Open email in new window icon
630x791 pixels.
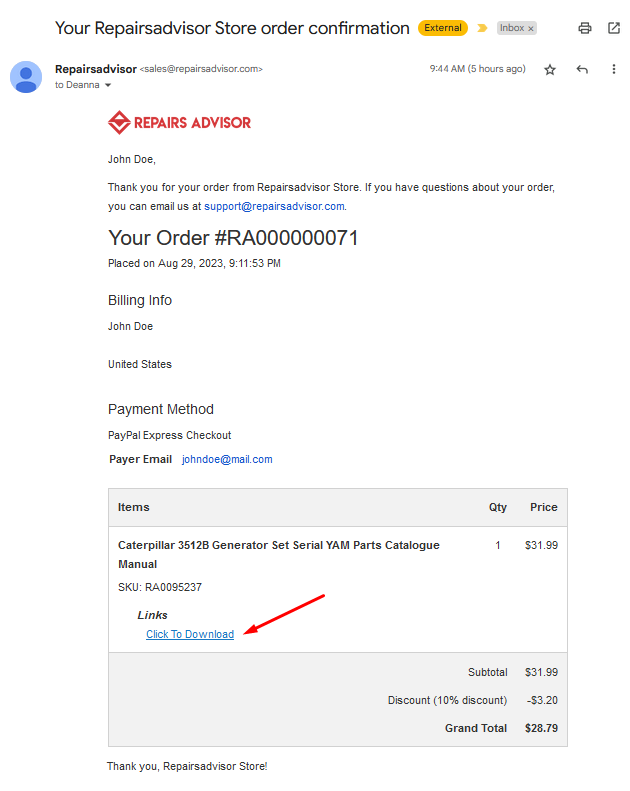[613, 28]
